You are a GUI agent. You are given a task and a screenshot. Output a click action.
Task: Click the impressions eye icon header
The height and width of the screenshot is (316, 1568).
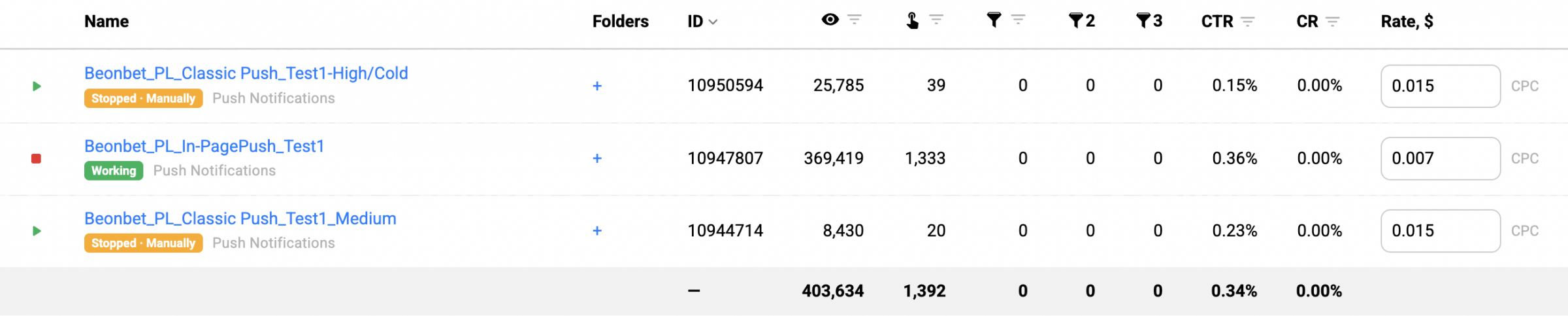(x=830, y=20)
